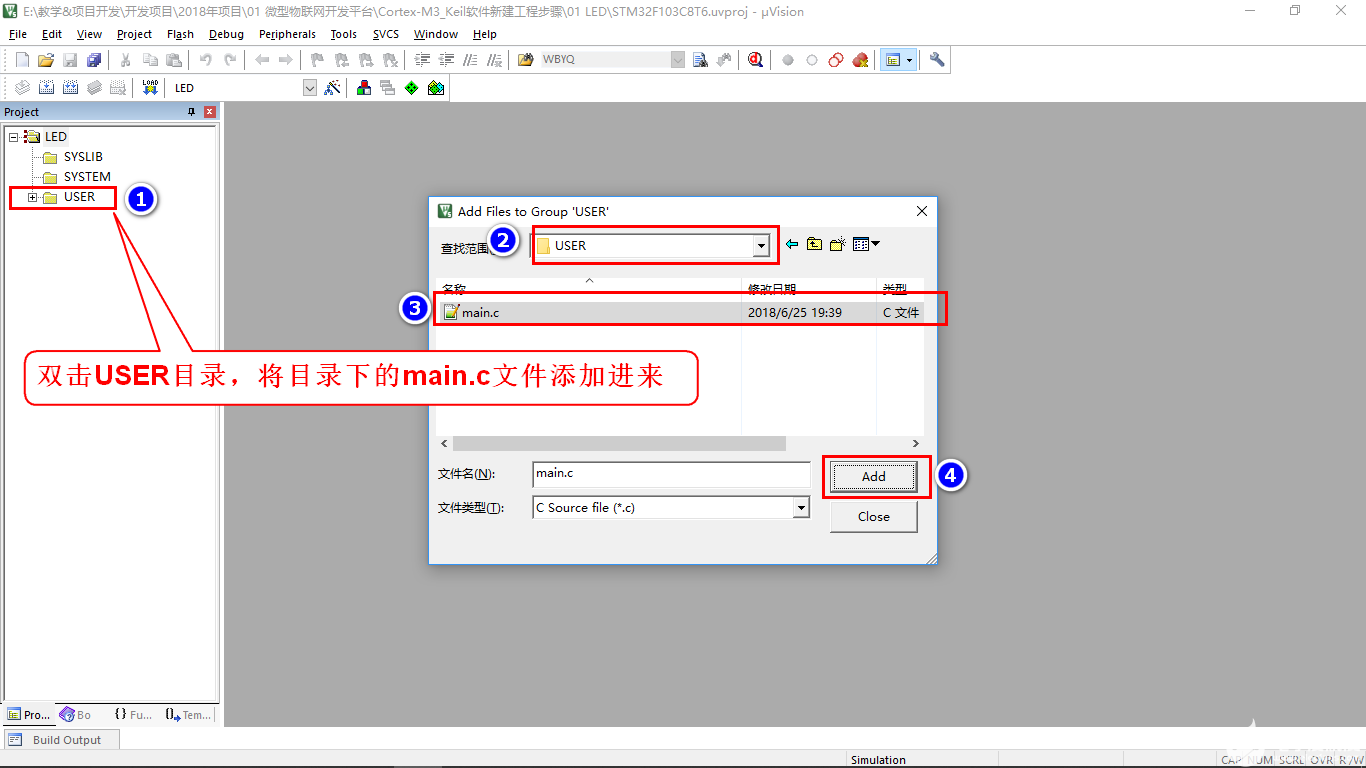
Task: Open Configuration wrench icon
Action: (937, 60)
